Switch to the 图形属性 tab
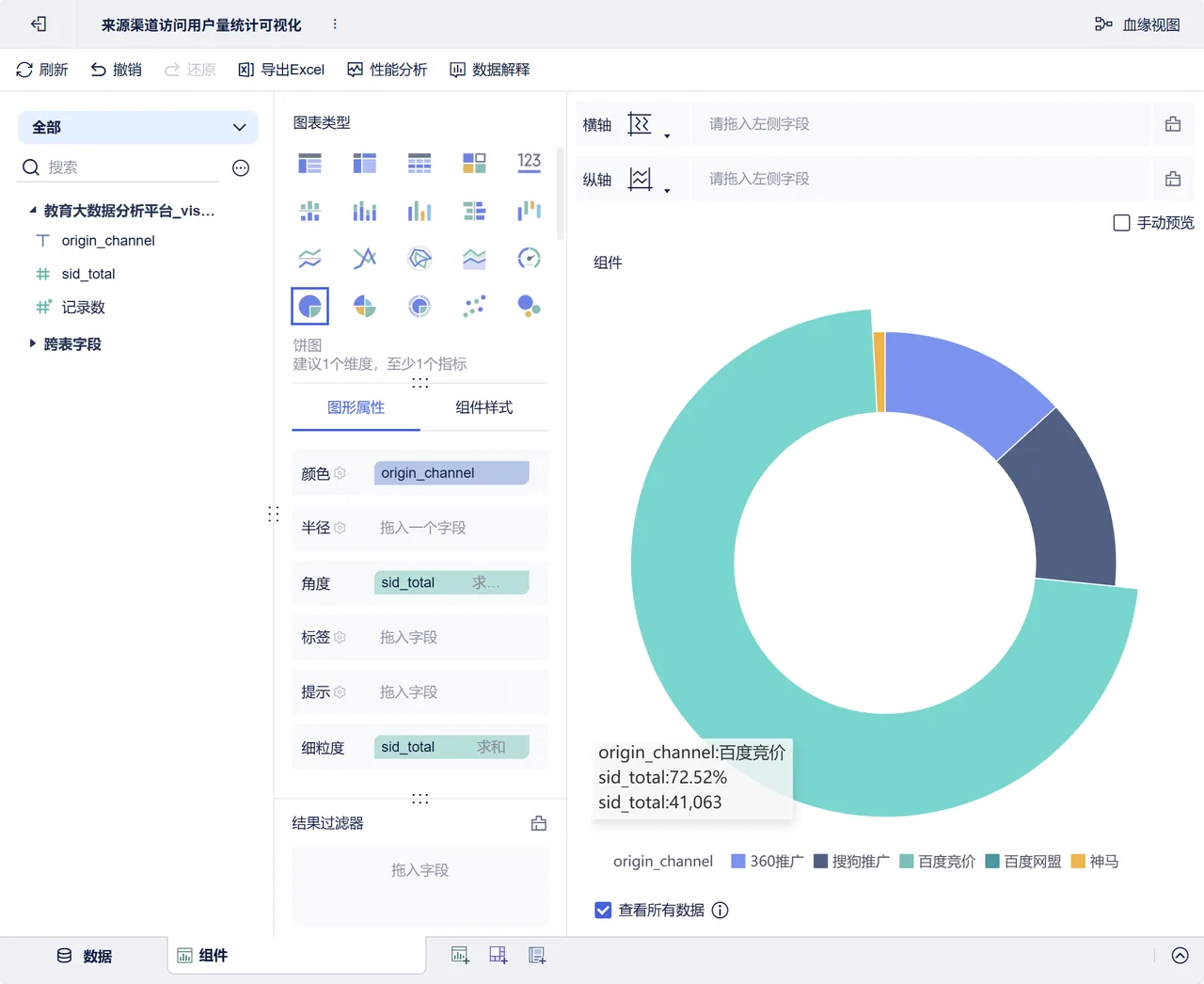1204x984 pixels. (356, 407)
